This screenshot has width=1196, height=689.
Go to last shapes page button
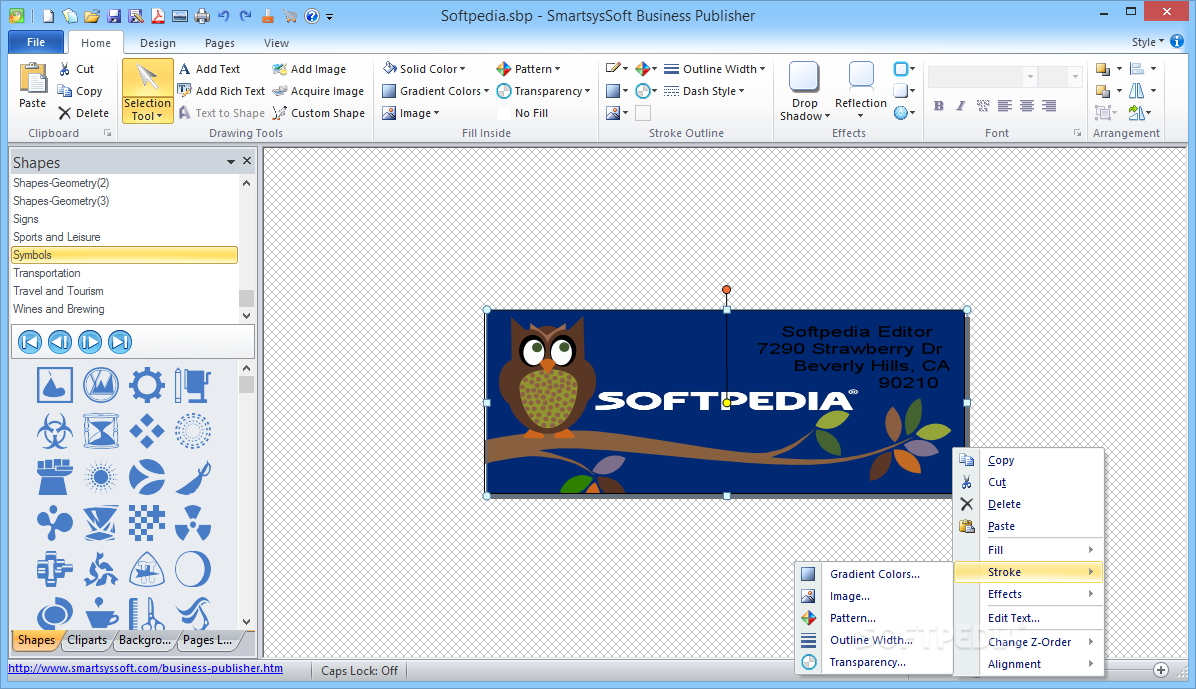120,342
